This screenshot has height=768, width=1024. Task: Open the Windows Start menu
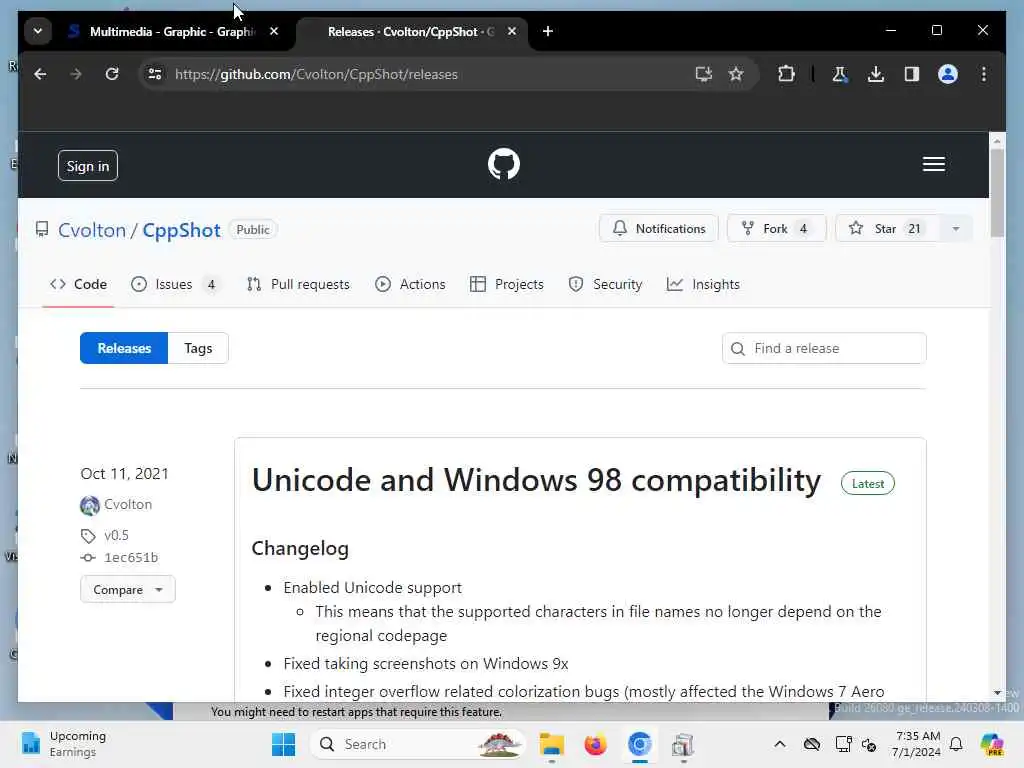coord(283,744)
